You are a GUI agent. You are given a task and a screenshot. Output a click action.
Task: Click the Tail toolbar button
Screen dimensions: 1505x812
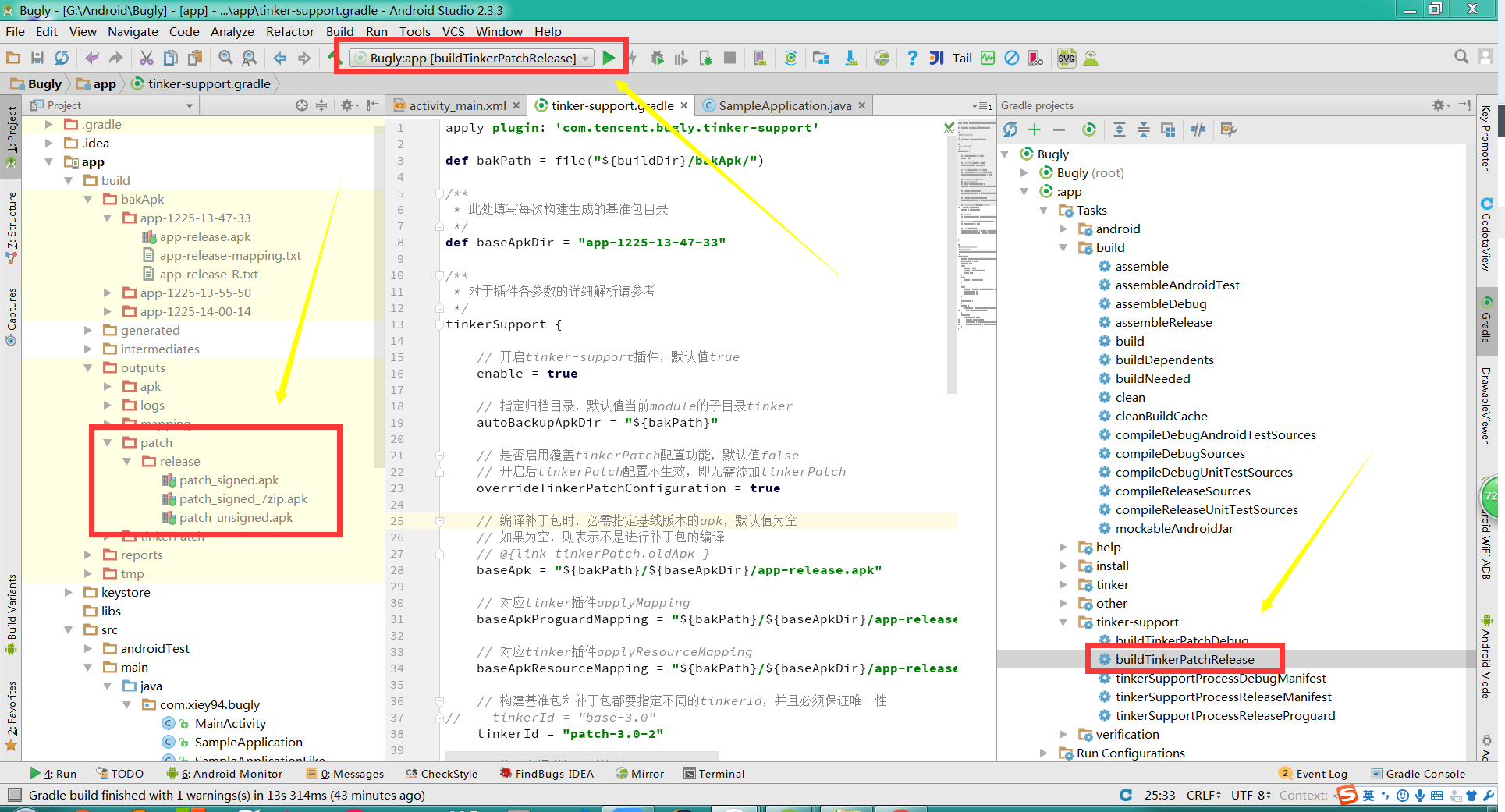point(962,58)
